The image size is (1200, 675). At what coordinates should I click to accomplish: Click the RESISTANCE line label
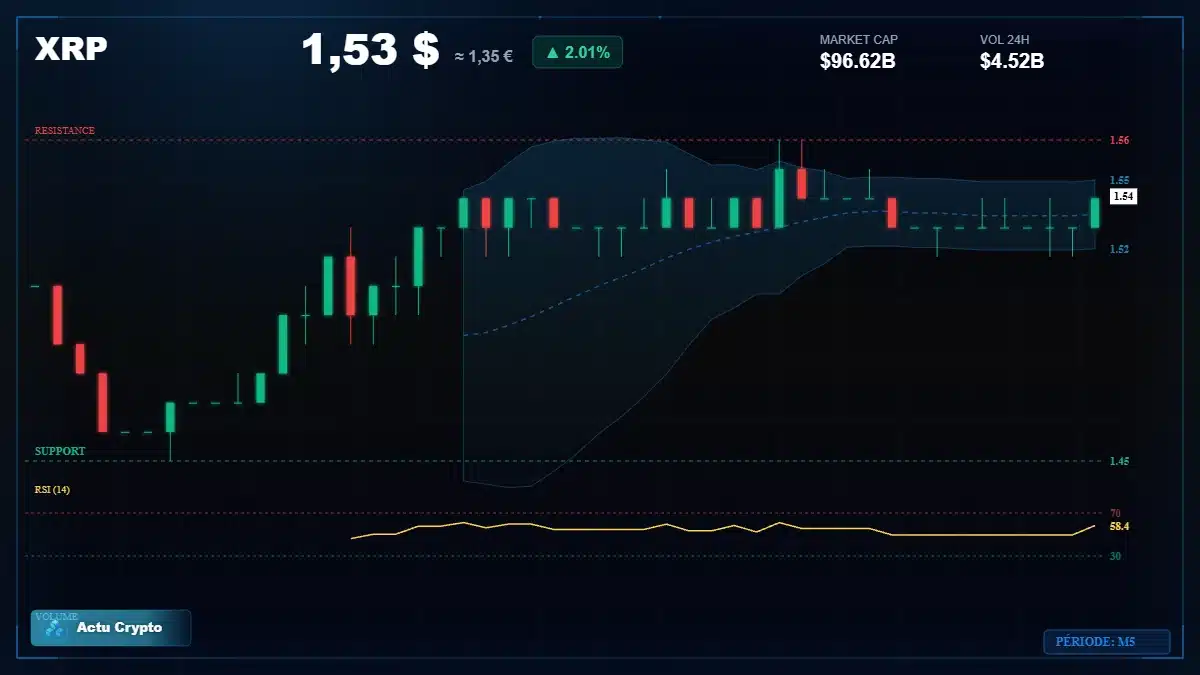65,130
